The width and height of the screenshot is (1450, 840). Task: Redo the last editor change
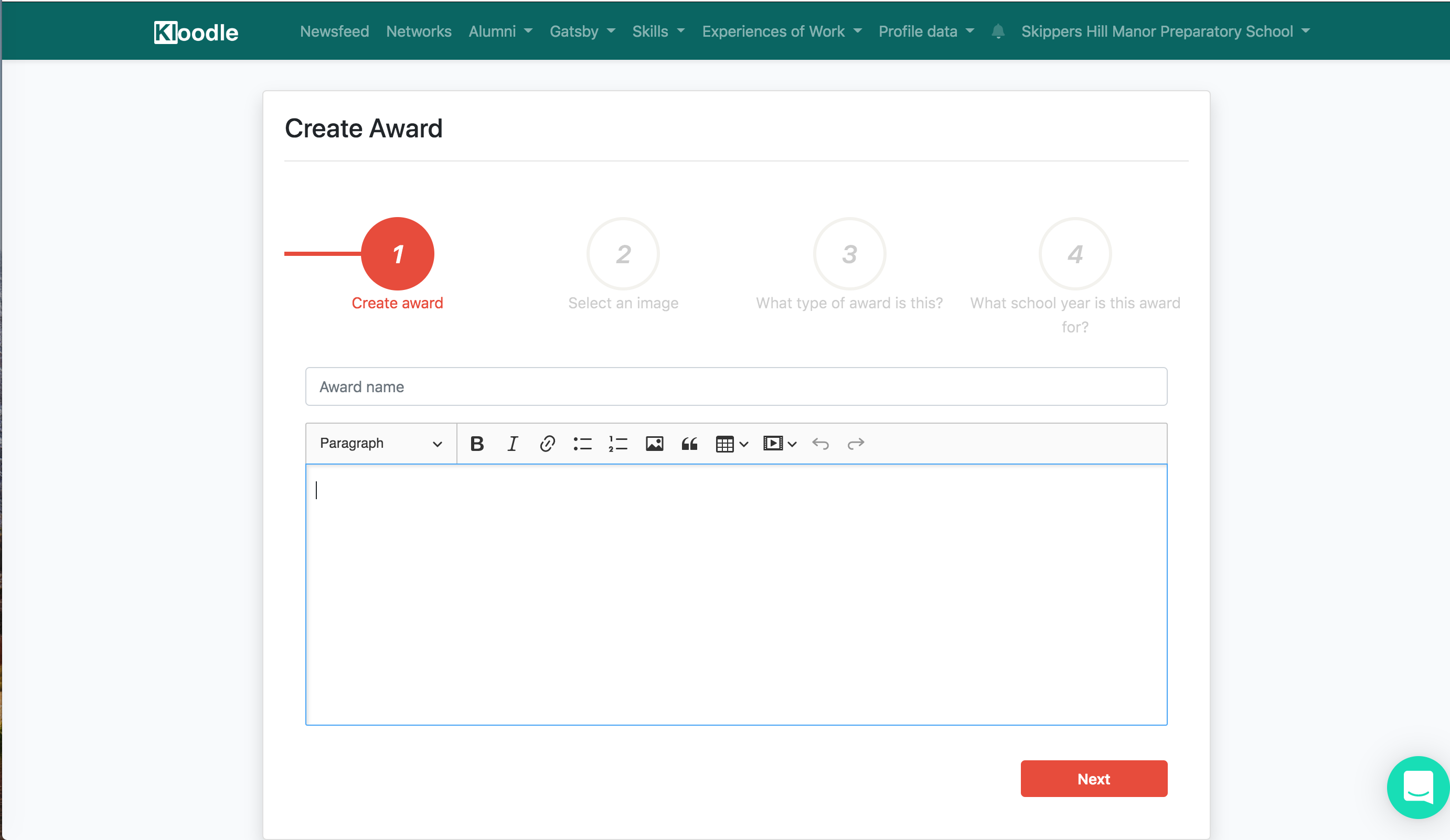856,443
